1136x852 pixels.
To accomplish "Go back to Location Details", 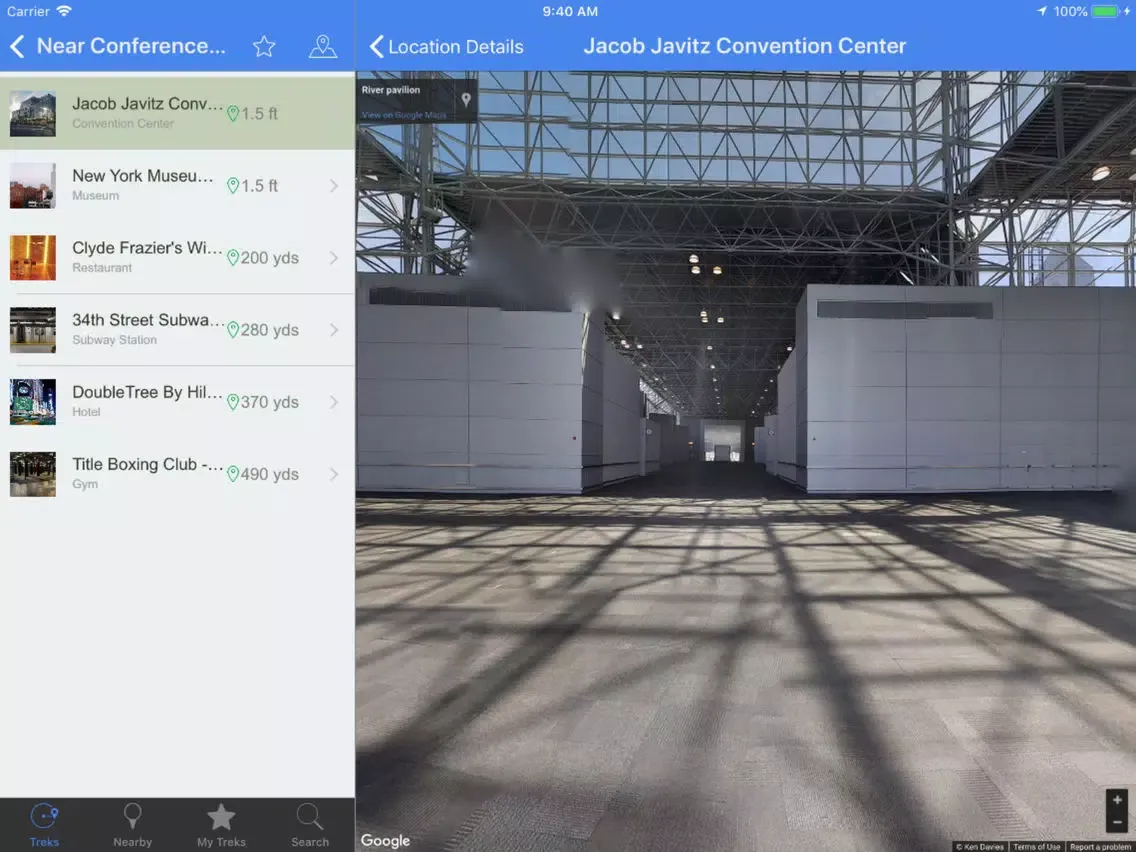I will [x=446, y=46].
